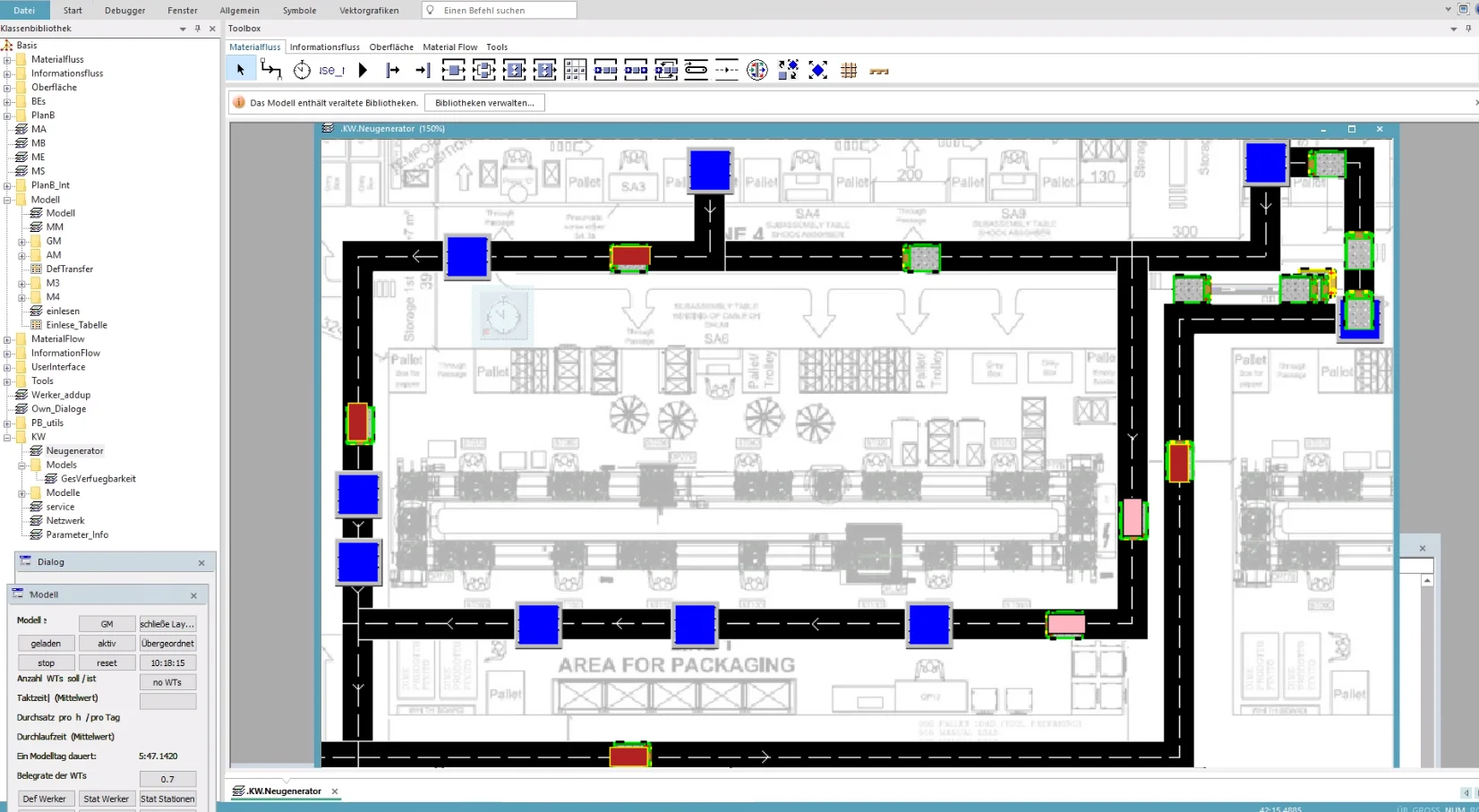Expand the Materialfluss folder in class library
Screen dimensions: 1479x812
(8, 60)
